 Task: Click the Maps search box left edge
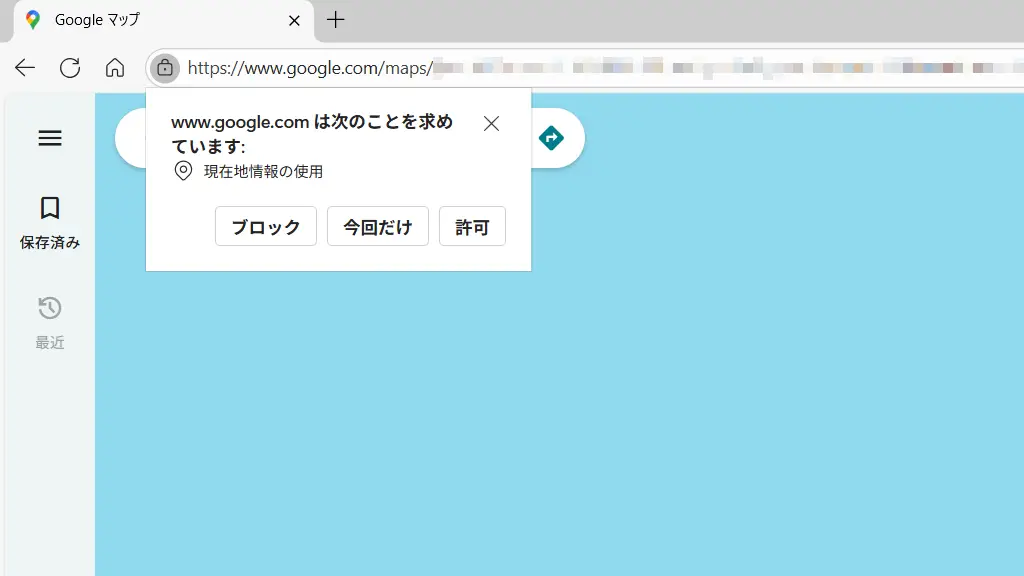coord(132,138)
